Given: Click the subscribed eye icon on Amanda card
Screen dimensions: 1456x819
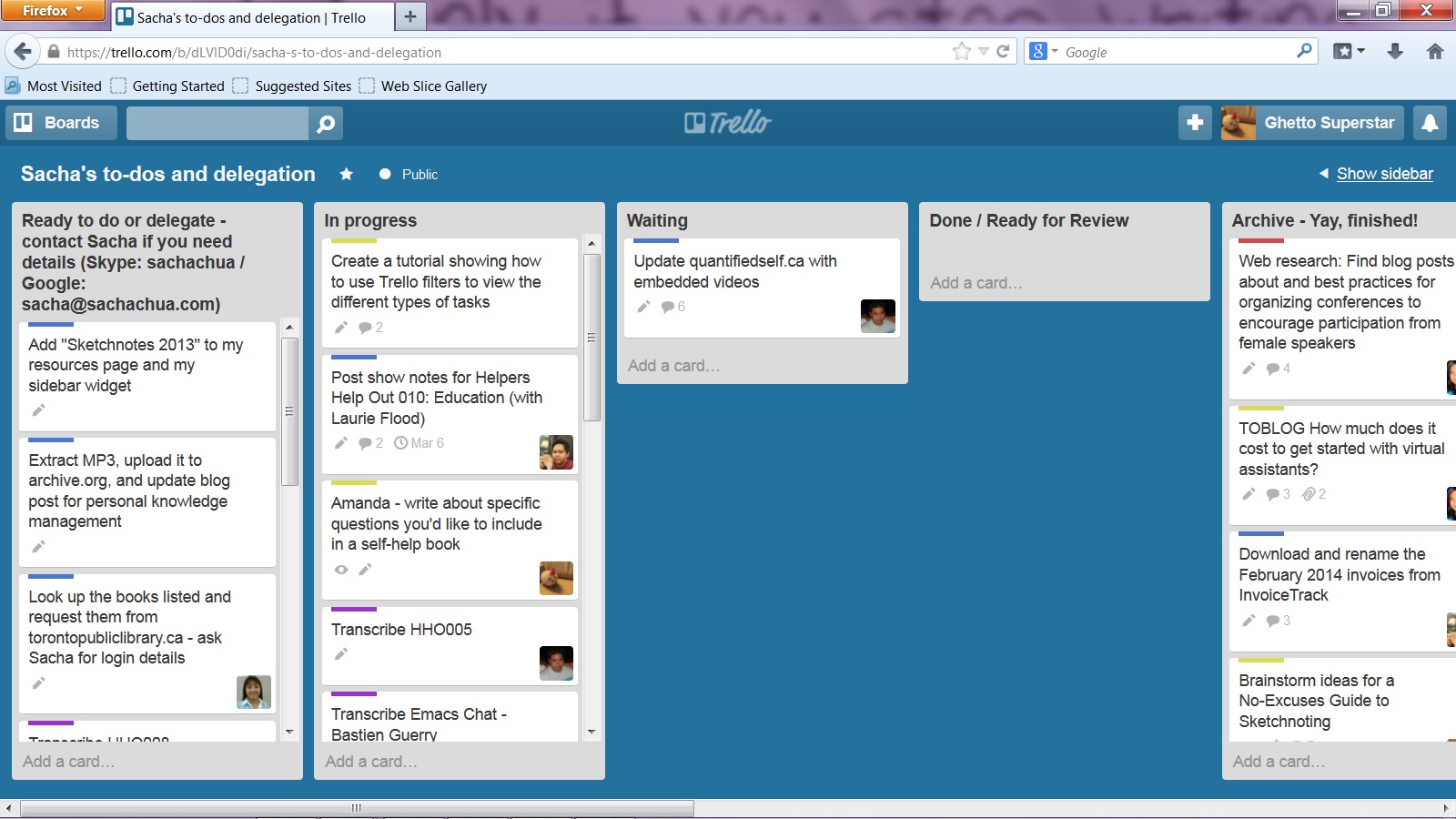Looking at the screenshot, I should click(341, 570).
